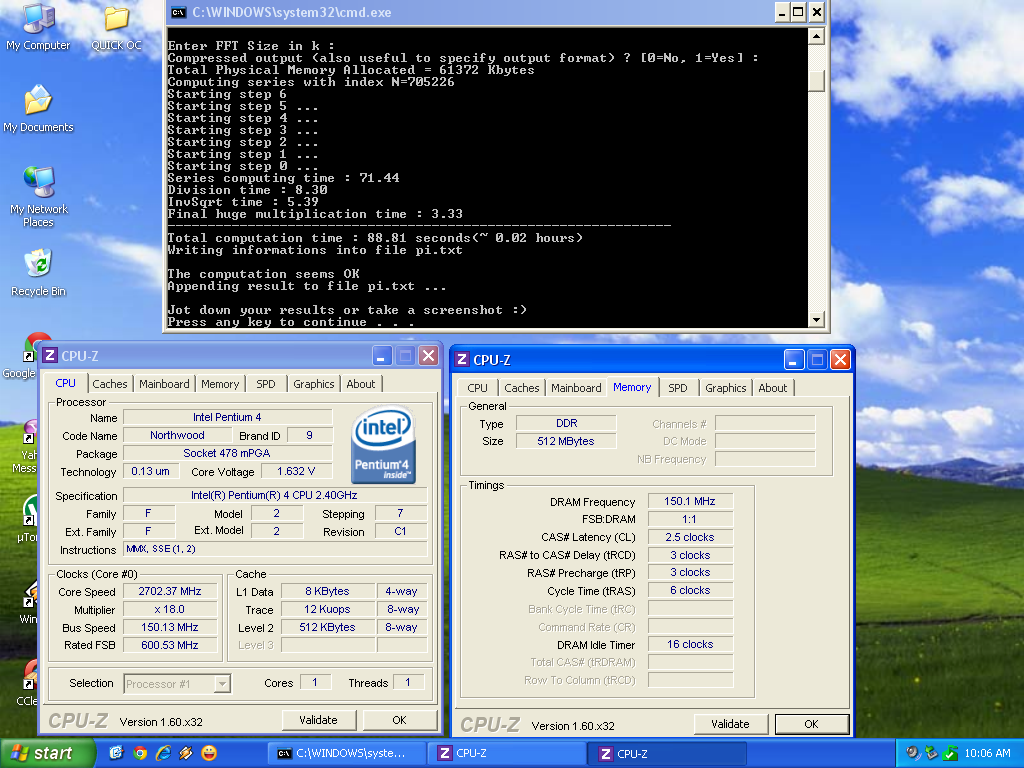Open Mainboard tab in the right CPU-Z window
The image size is (1024, 768).
(x=576, y=388)
